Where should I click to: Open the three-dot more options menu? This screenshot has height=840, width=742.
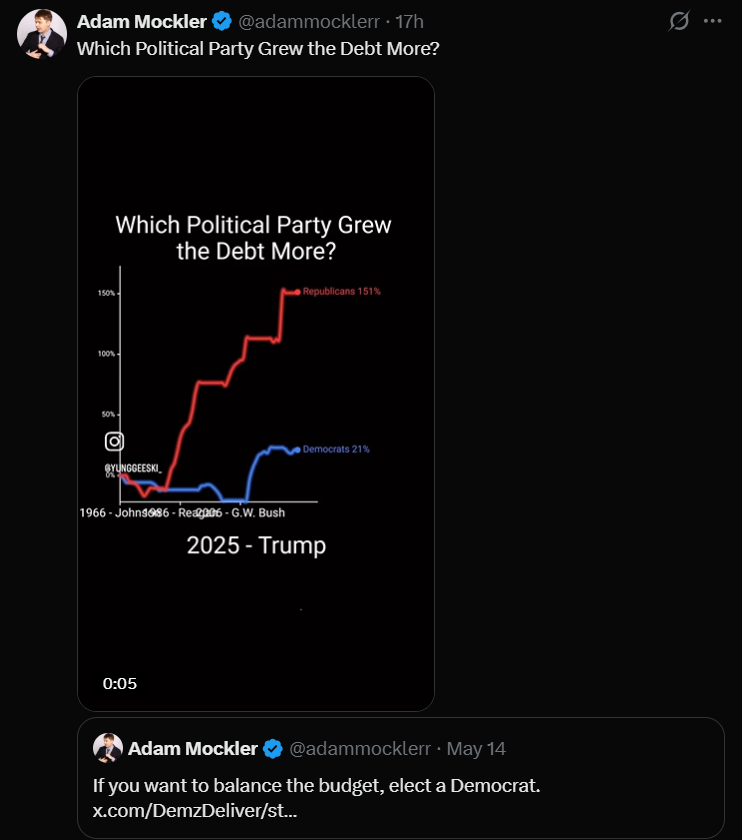(713, 21)
